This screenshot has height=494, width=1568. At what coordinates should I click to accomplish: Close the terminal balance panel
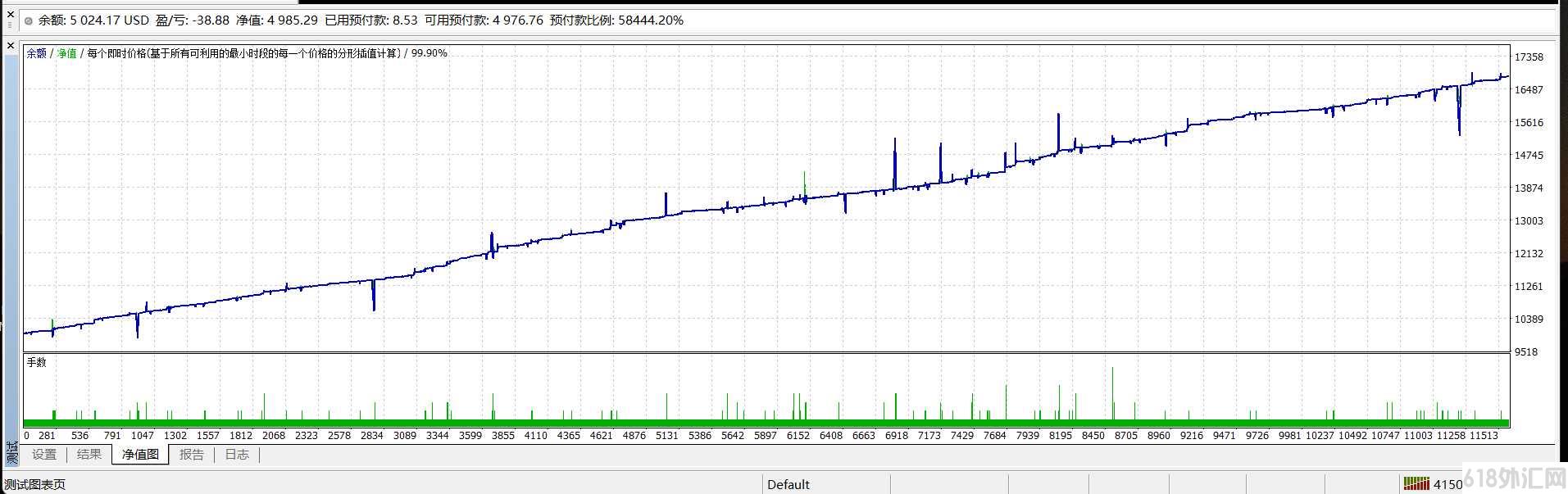click(x=11, y=14)
